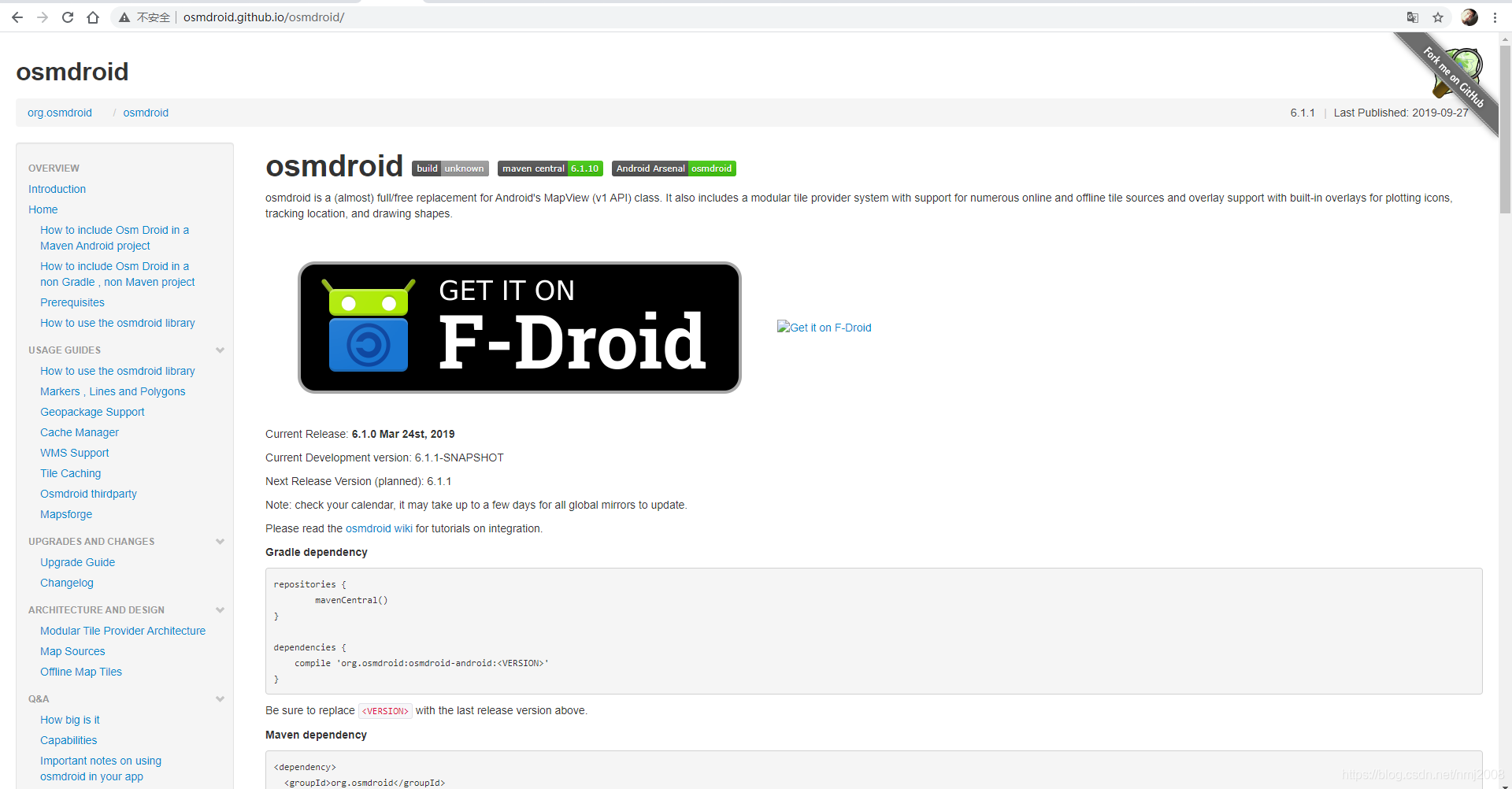Viewport: 1512px width, 789px height.
Task: Open the Introduction sidebar link
Action: 57,189
